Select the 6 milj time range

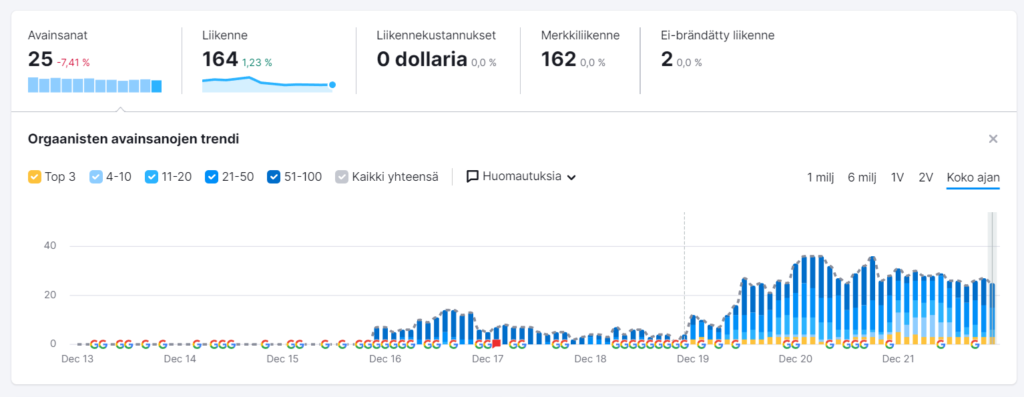pyautogui.click(x=862, y=177)
